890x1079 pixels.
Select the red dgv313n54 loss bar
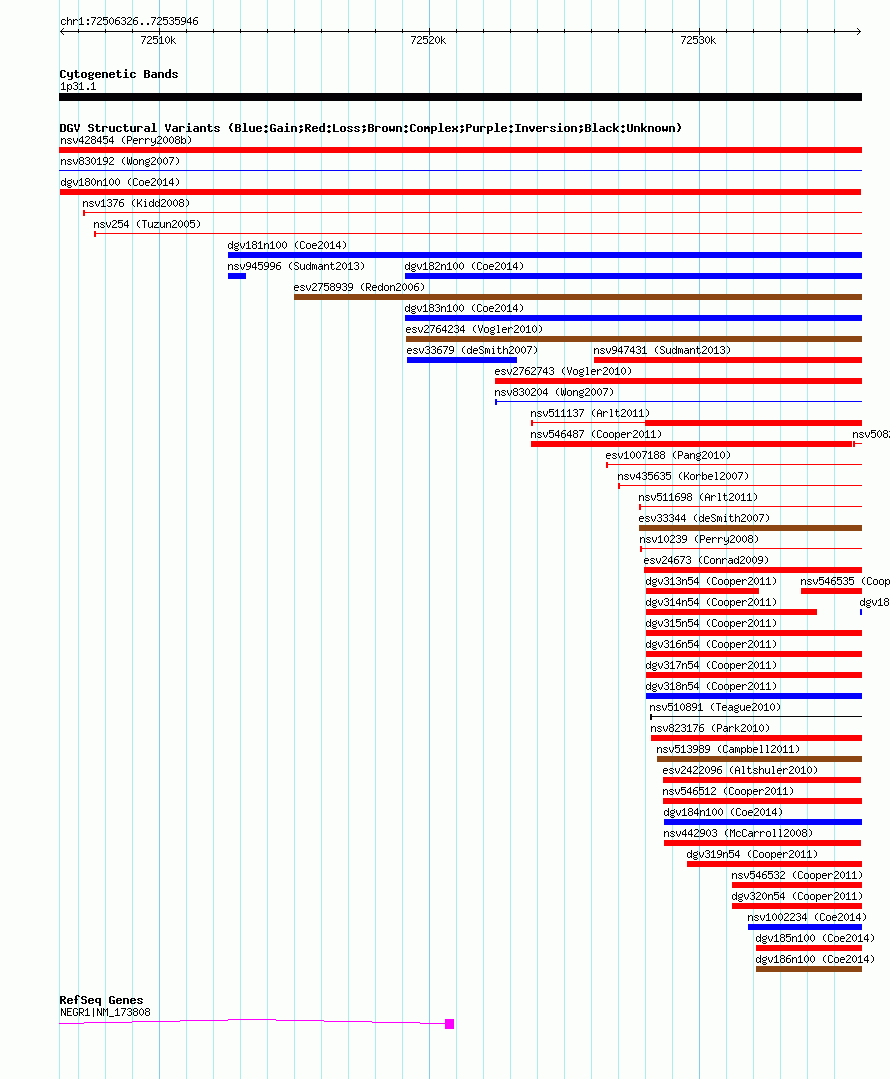(702, 591)
